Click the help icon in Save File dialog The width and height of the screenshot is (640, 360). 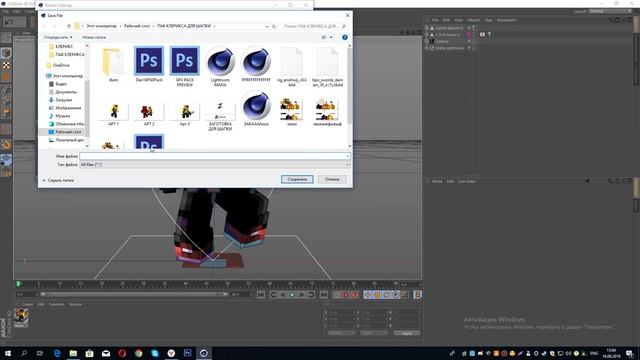(345, 37)
